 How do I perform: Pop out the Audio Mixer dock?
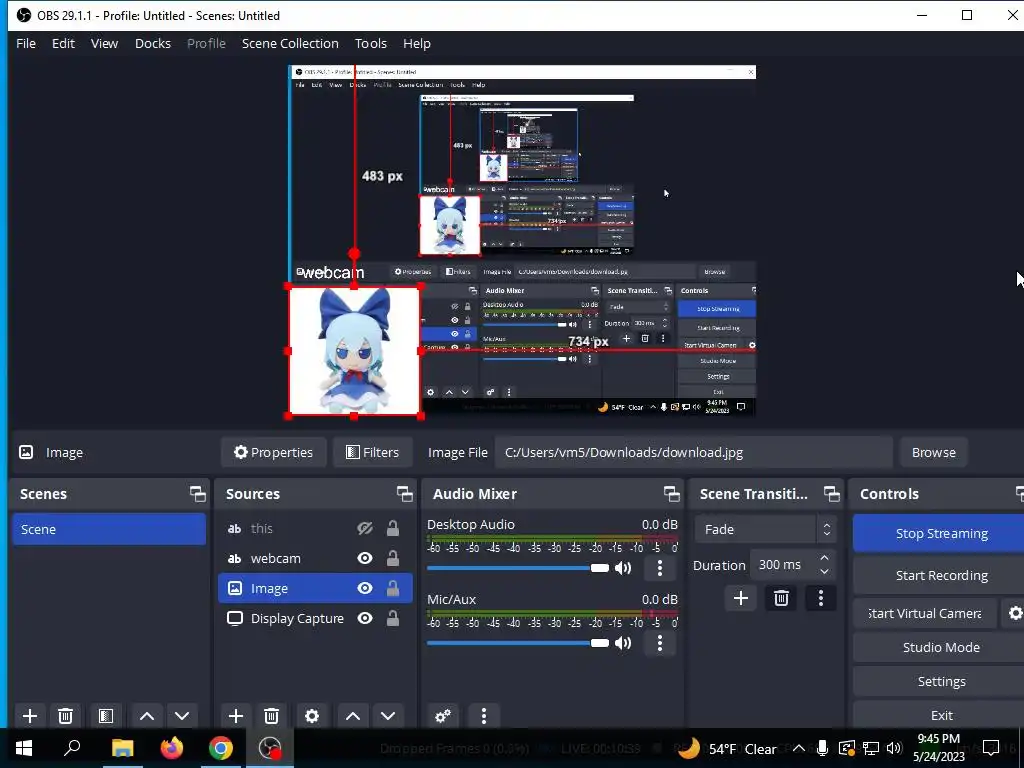pyautogui.click(x=671, y=494)
